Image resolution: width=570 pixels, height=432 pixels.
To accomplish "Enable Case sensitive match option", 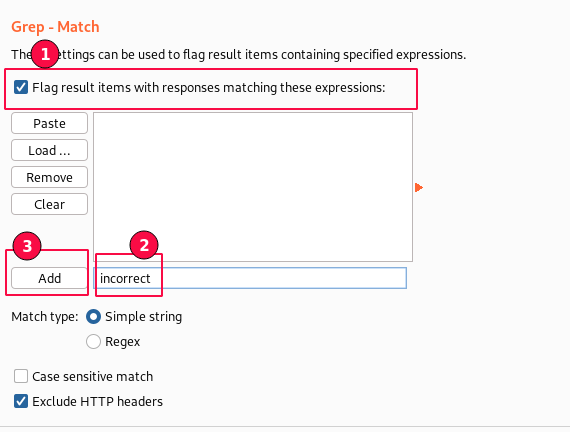I will pos(21,376).
